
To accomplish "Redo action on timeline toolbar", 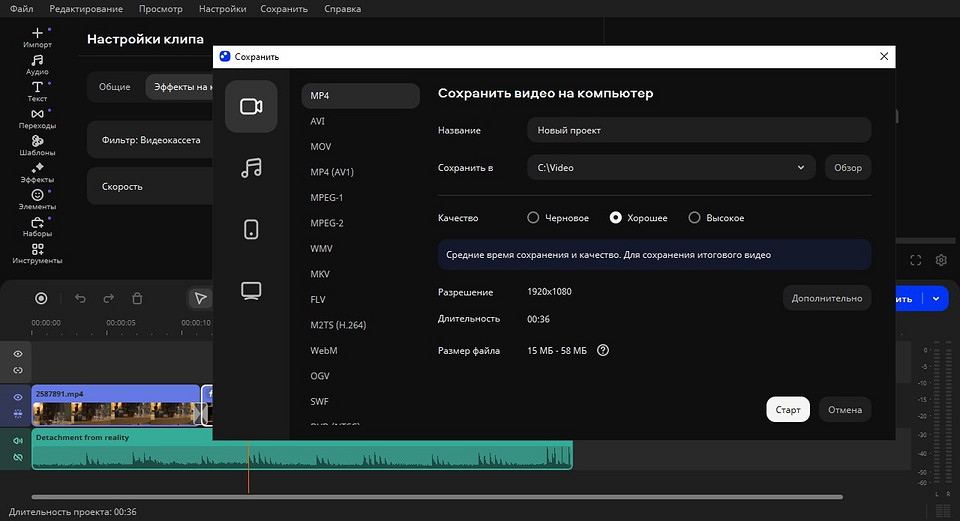I will pyautogui.click(x=108, y=298).
